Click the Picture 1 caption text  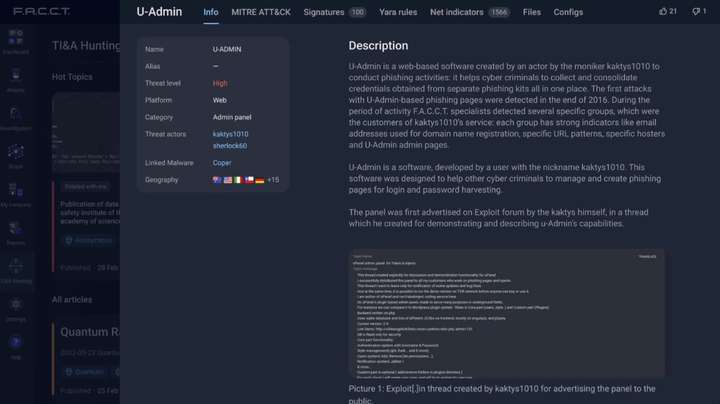[502, 394]
